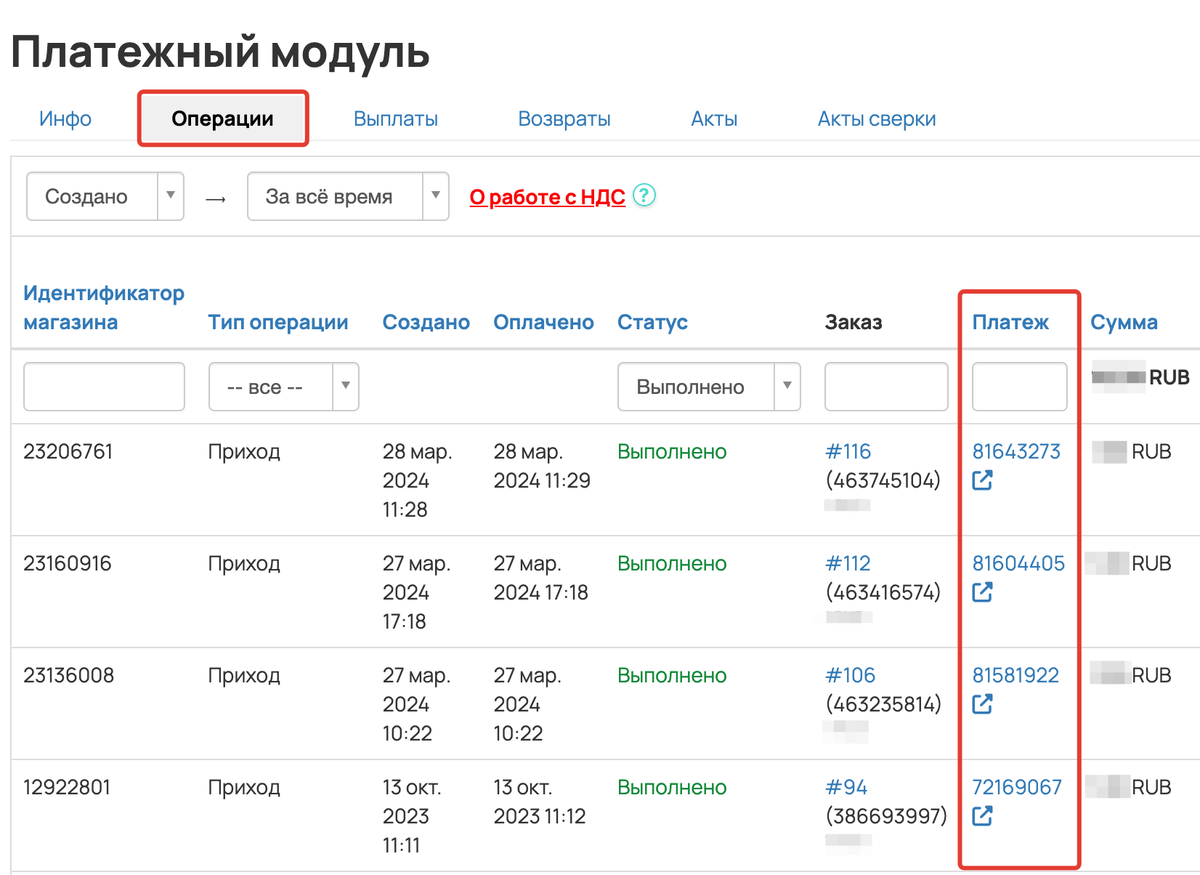Click paid date 13 окт. 2023 11:12

(540, 802)
